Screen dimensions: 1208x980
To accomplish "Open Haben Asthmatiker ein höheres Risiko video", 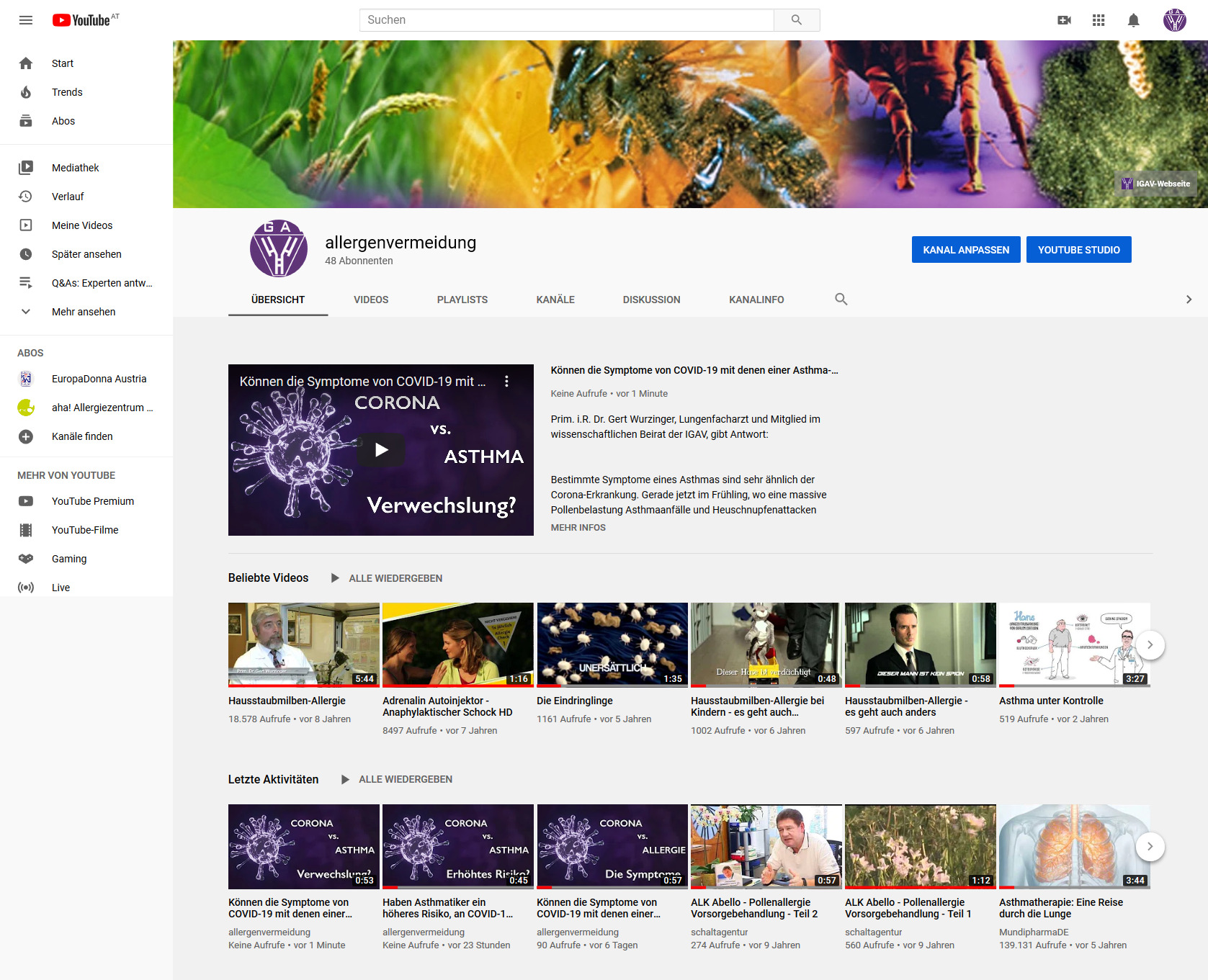I will 458,846.
